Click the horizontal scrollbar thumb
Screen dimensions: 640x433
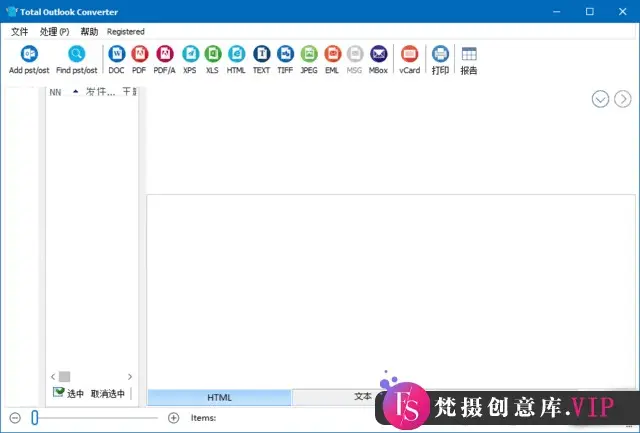click(x=64, y=376)
